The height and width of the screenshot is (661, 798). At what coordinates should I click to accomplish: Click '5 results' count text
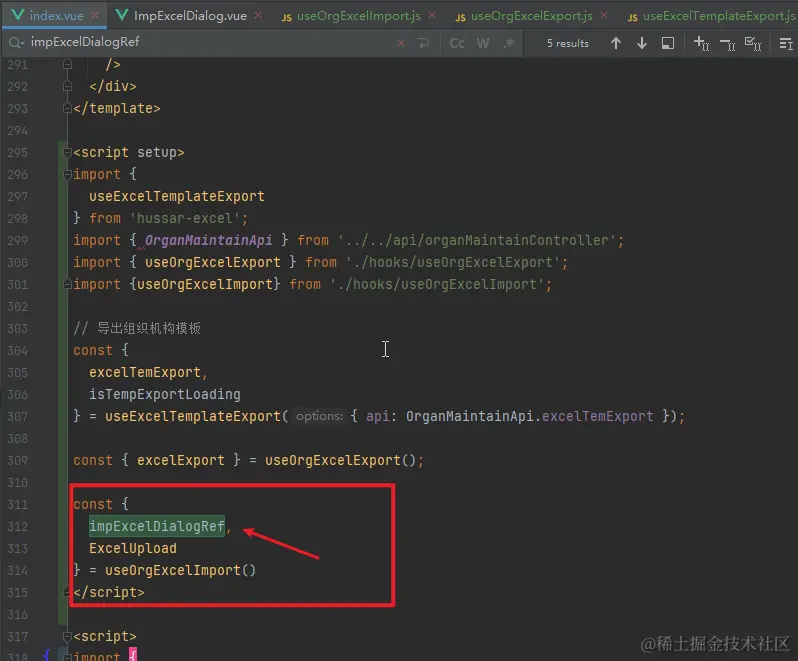click(x=567, y=44)
